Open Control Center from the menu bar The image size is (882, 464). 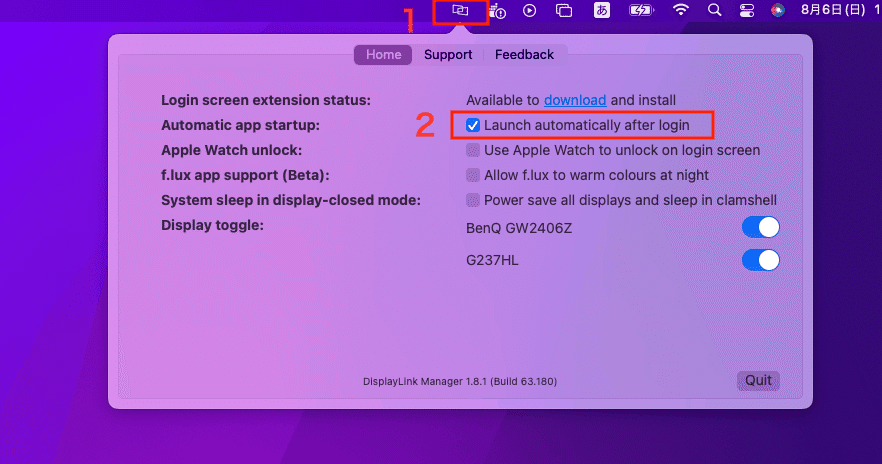pyautogui.click(x=746, y=10)
